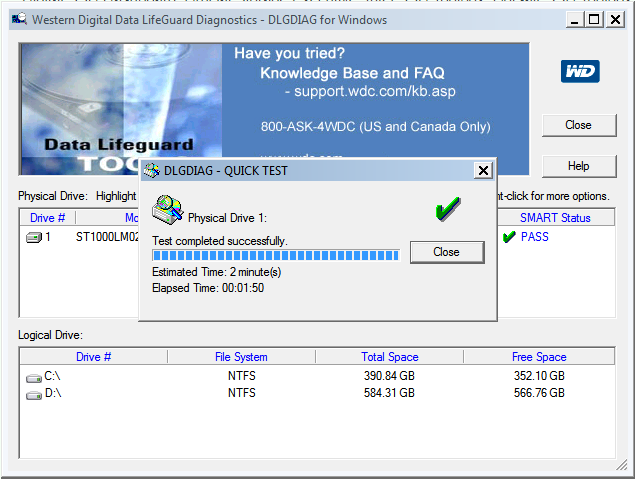Click the Quick Test dialog title icon
Screen dimensions: 637x484
152,171
